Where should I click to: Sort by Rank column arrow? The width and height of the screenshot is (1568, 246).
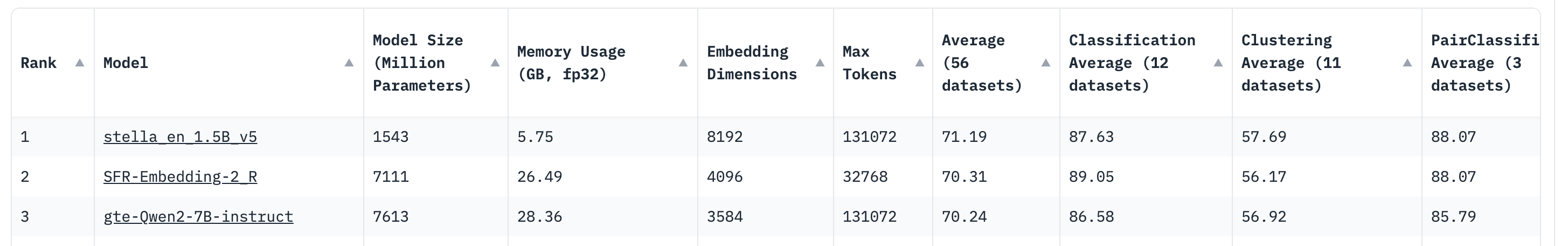point(79,63)
